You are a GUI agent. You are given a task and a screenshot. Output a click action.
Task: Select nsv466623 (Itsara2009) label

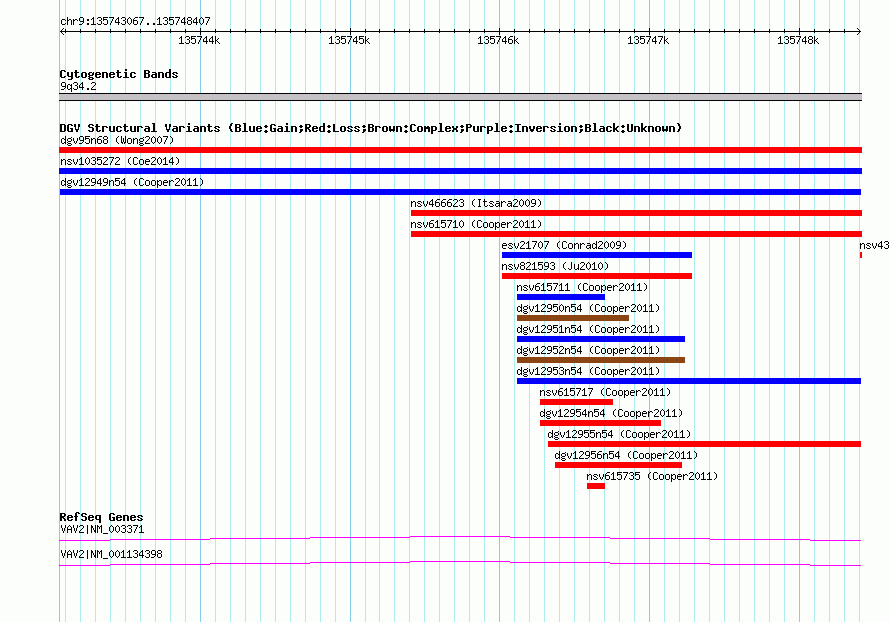click(x=476, y=203)
